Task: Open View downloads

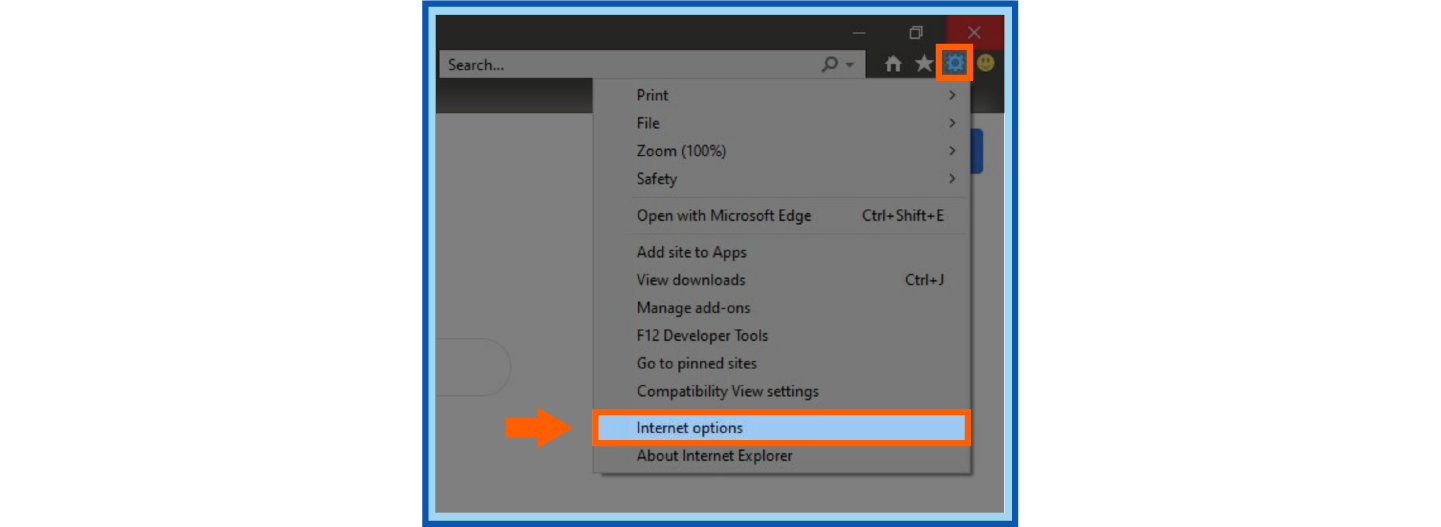Action: (x=782, y=280)
